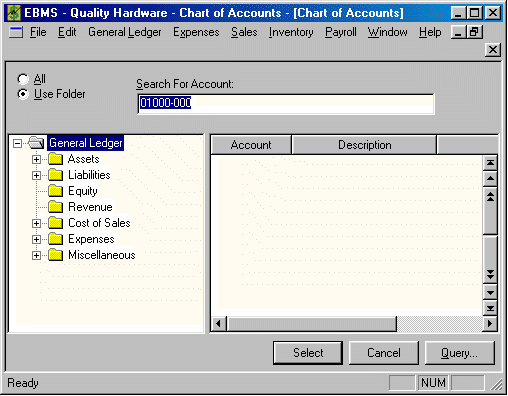Expand the Miscellaneous folder
This screenshot has height=396, width=508.
pyautogui.click(x=36, y=255)
